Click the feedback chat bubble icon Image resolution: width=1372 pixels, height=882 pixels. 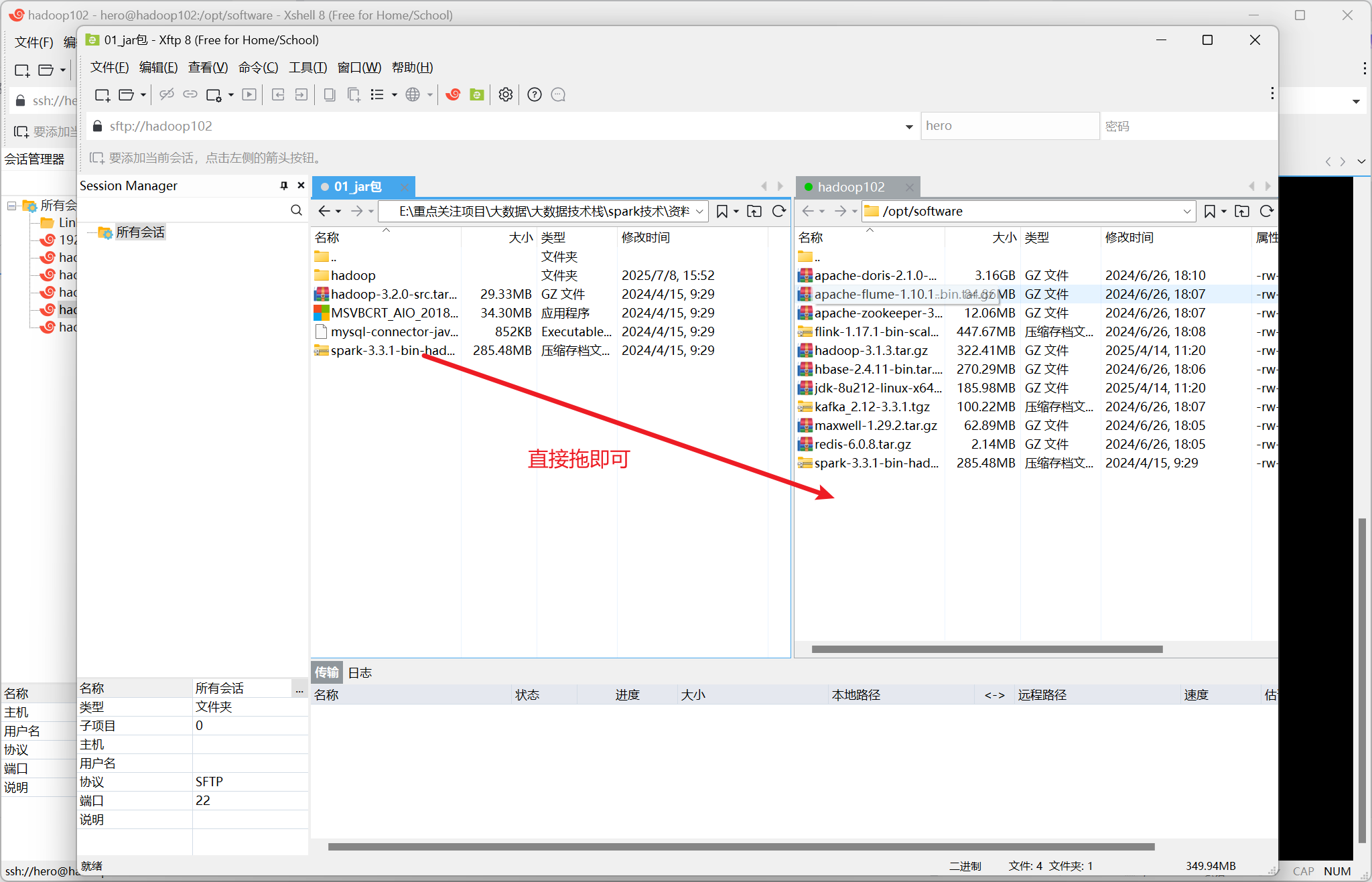(558, 94)
